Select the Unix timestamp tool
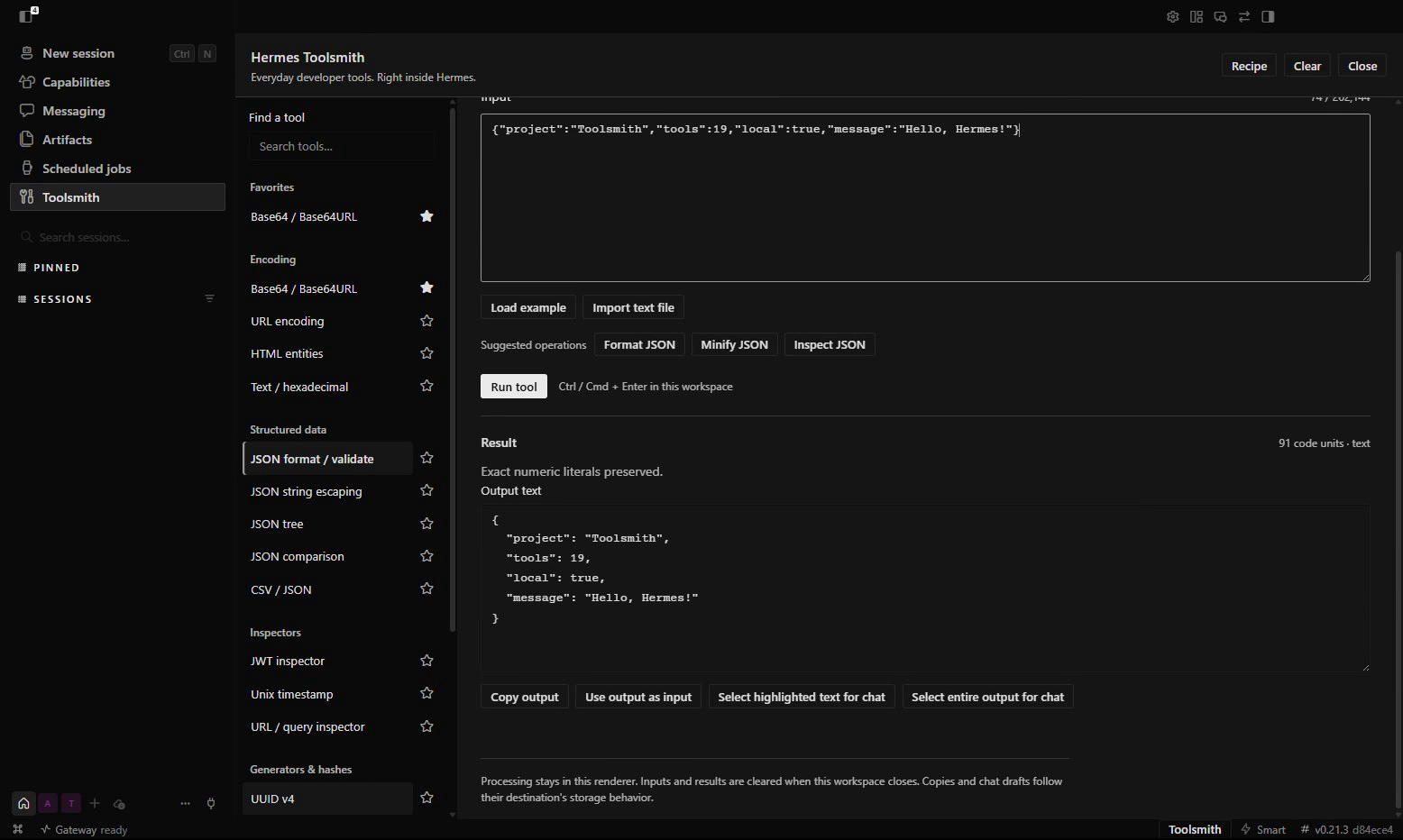This screenshot has height=840, width=1403. pyautogui.click(x=328, y=694)
